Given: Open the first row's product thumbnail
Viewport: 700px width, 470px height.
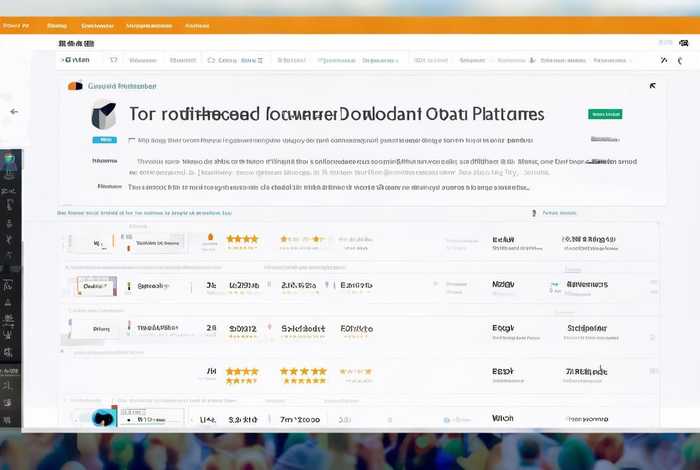Looking at the screenshot, I should pyautogui.click(x=97, y=242).
